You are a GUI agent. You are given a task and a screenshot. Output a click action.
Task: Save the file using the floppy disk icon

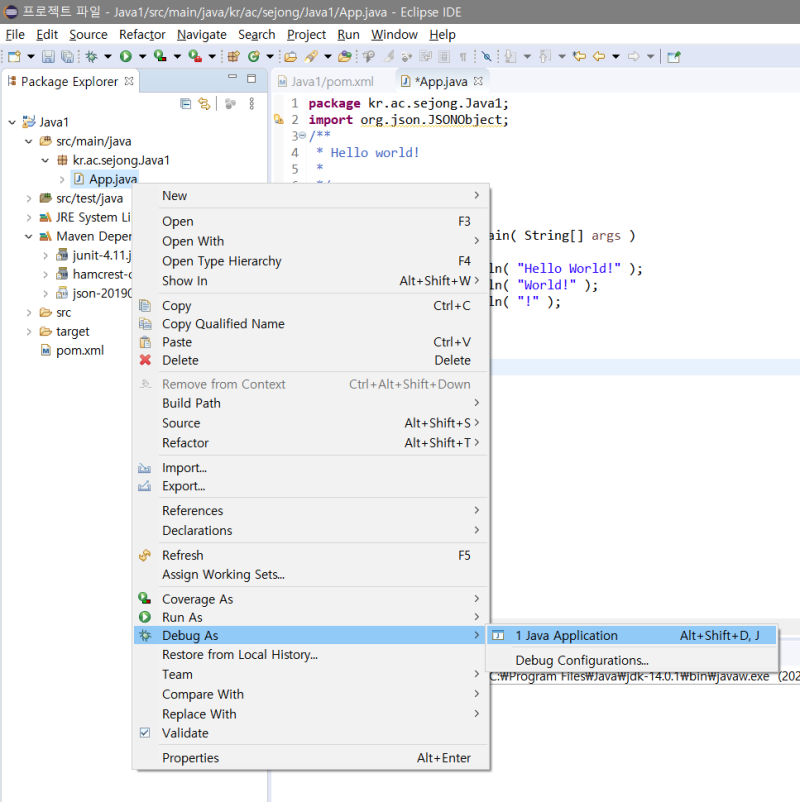pyautogui.click(x=47, y=57)
